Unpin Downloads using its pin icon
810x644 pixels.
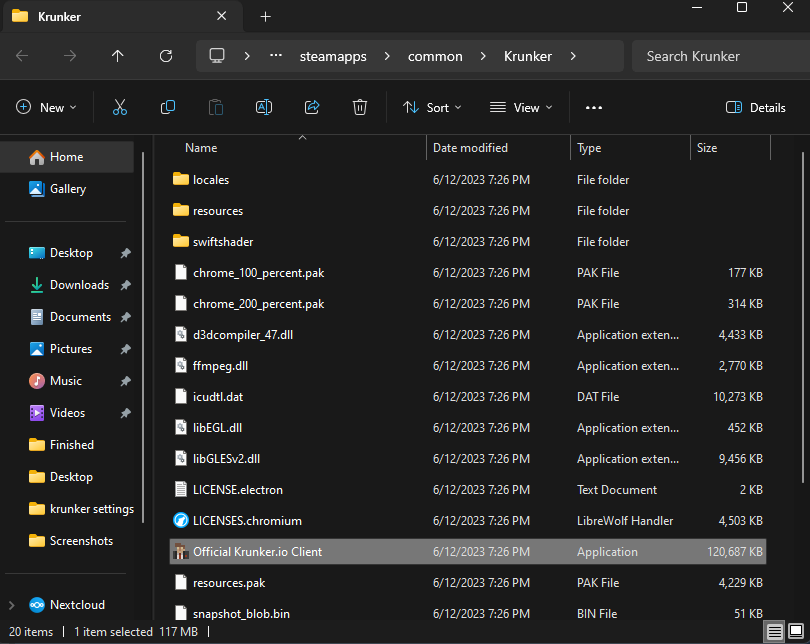(x=126, y=285)
